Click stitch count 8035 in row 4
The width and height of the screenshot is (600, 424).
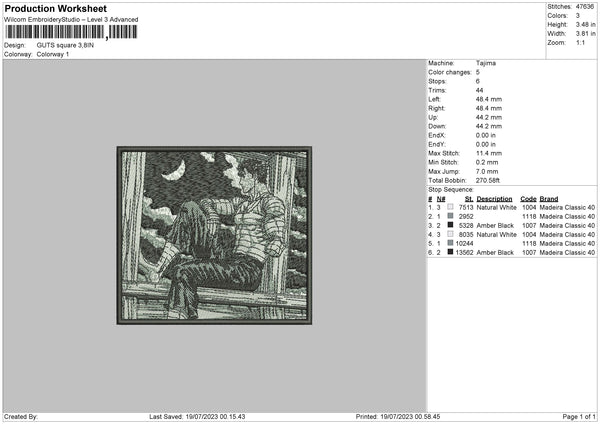[466, 235]
